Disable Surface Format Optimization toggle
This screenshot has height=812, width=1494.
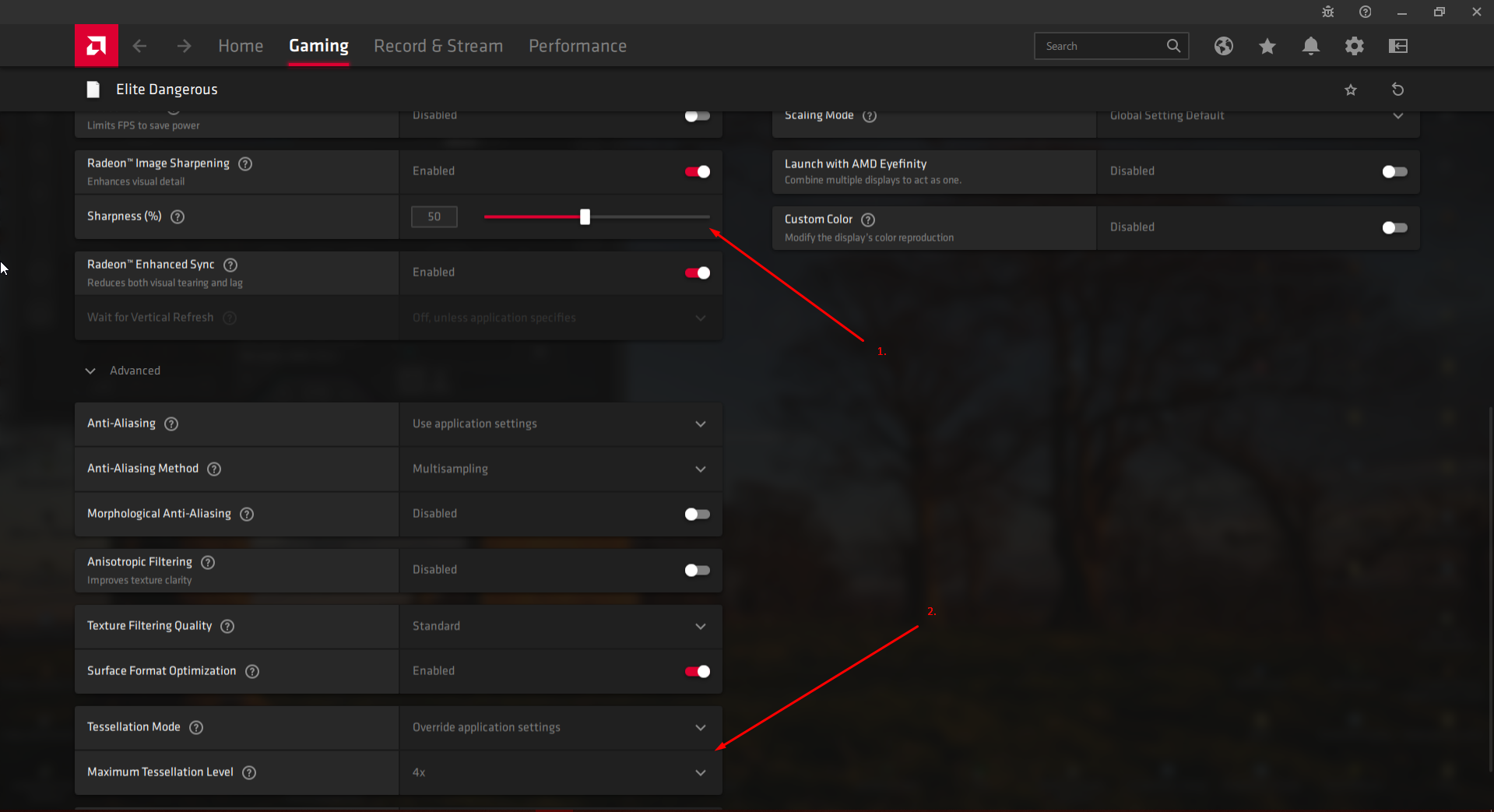(x=698, y=671)
